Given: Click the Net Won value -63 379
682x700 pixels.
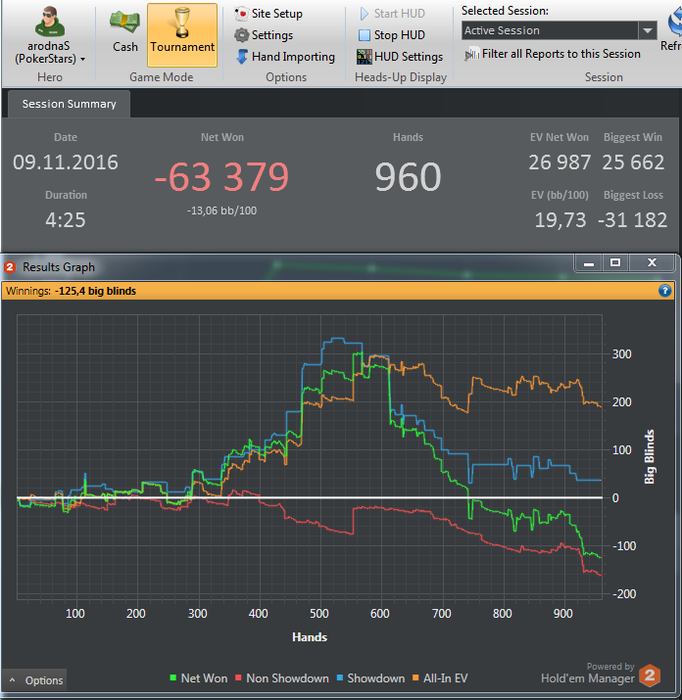Looking at the screenshot, I should pos(222,177).
